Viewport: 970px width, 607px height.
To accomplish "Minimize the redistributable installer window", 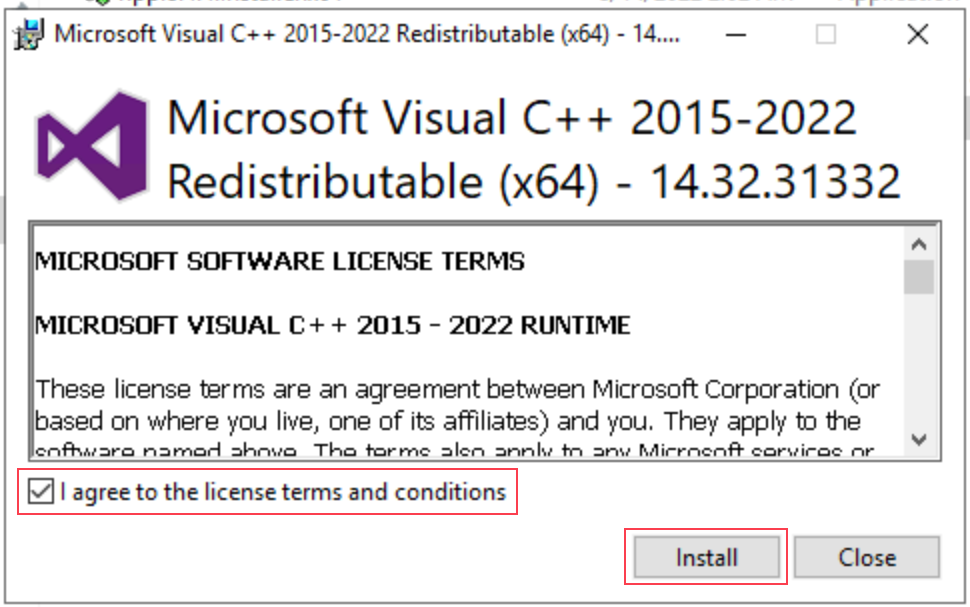I will 736,35.
